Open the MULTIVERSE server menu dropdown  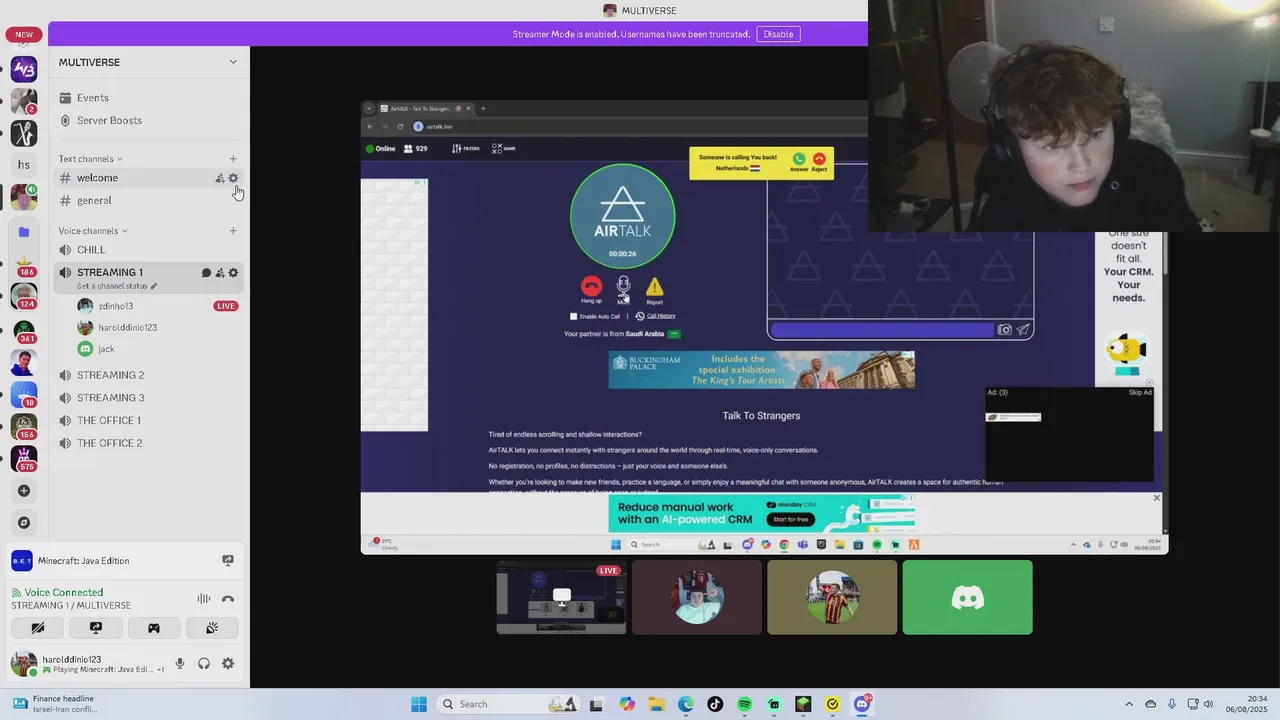[x=233, y=62]
